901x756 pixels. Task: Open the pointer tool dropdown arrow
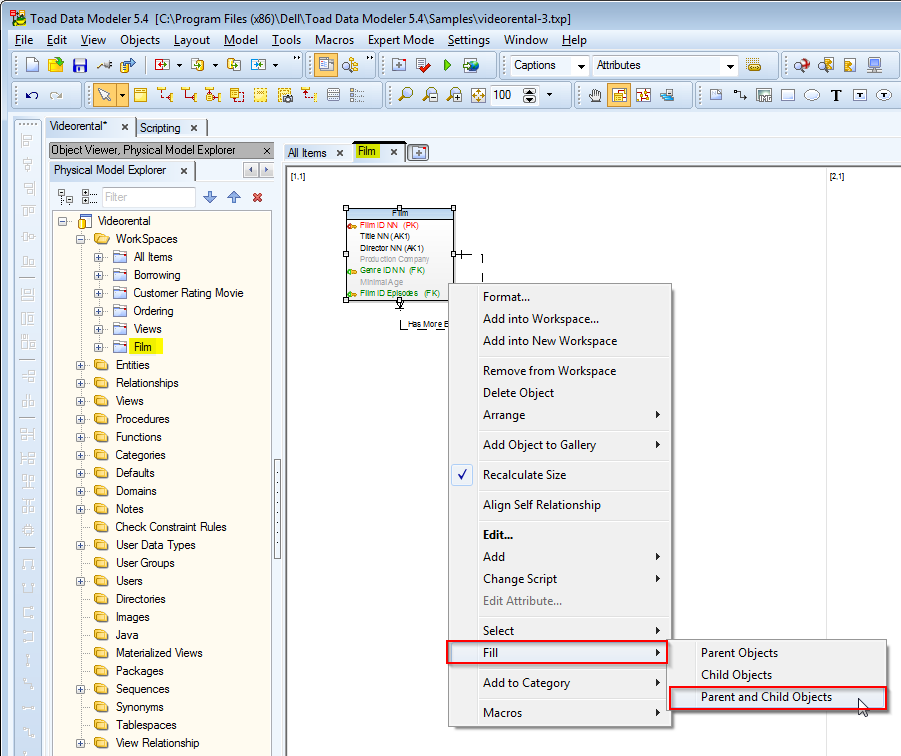tap(122, 95)
